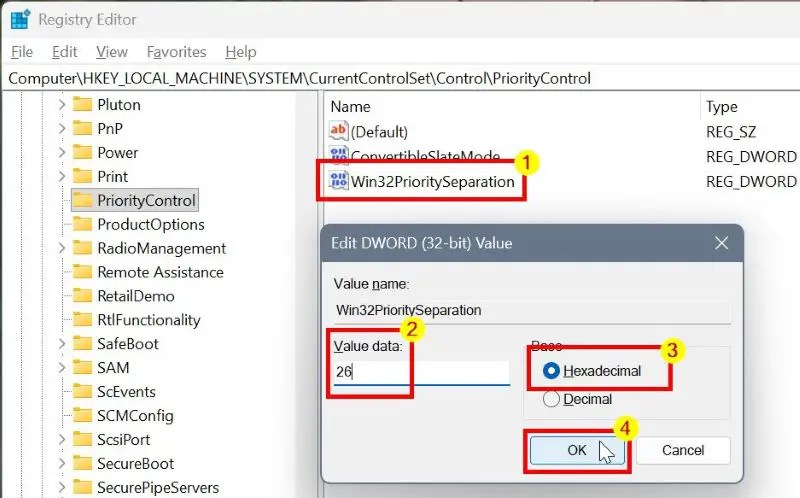Expand the PnP tree node
The height and width of the screenshot is (498, 800).
[62, 128]
